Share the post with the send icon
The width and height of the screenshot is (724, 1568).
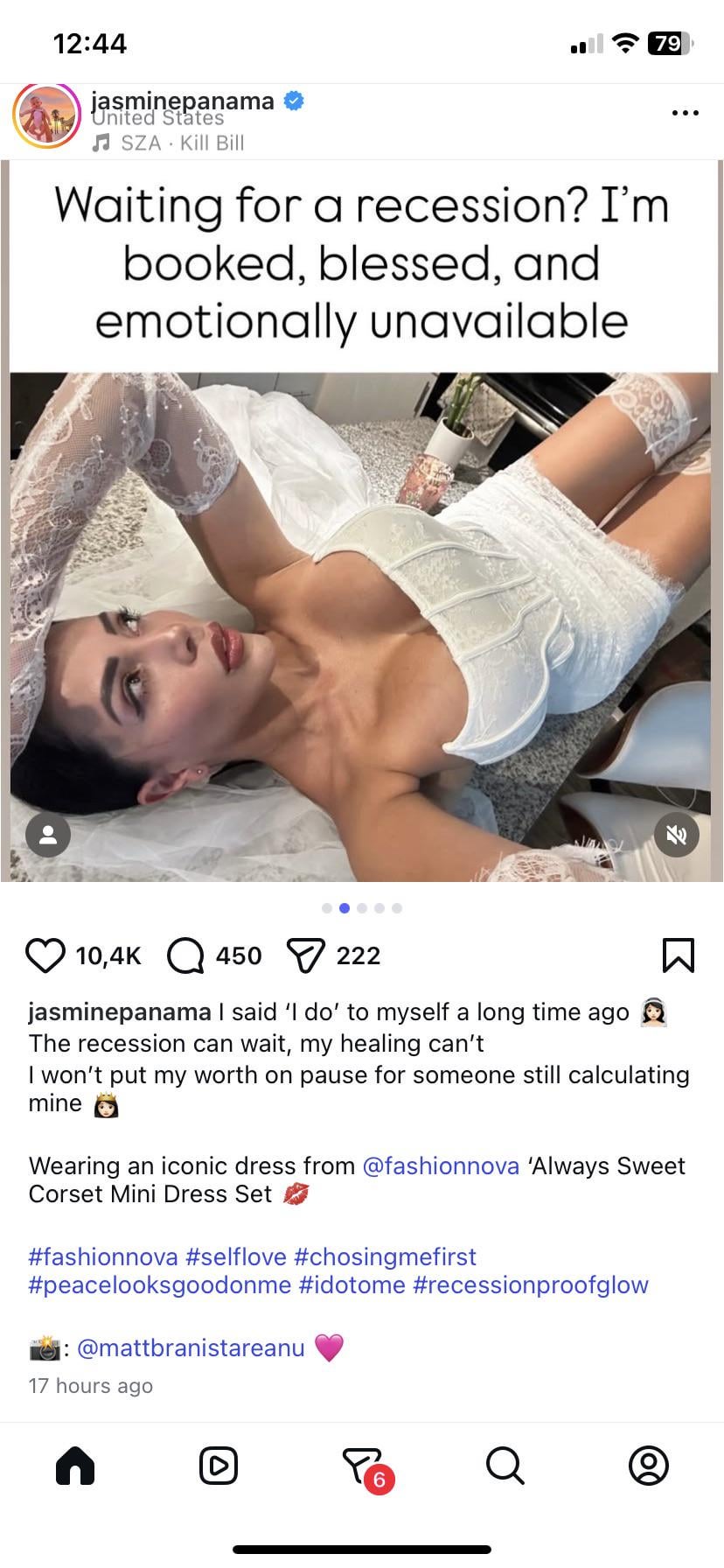pyautogui.click(x=306, y=955)
